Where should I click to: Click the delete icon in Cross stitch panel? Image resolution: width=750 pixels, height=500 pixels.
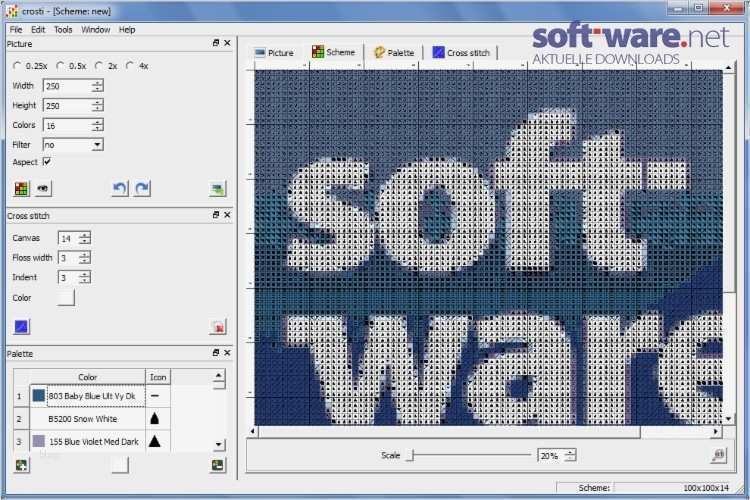[218, 327]
